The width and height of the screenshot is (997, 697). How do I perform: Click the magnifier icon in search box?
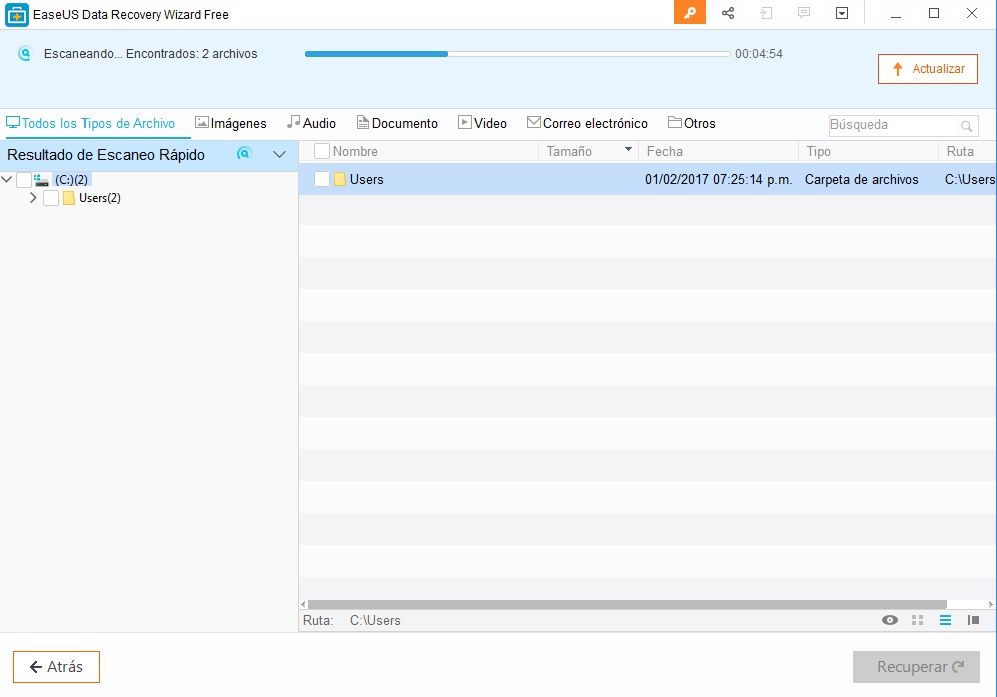[967, 126]
